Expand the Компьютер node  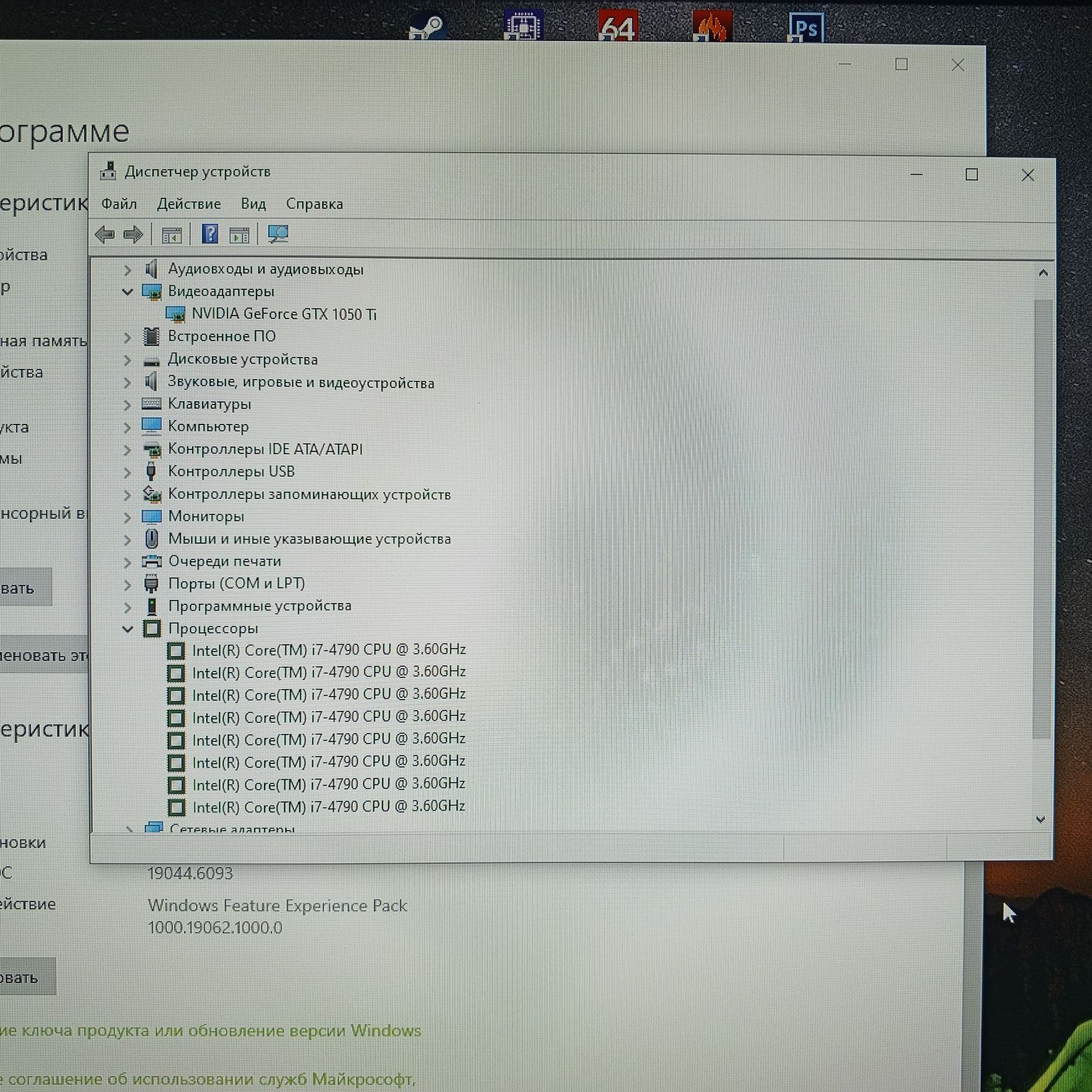(x=127, y=427)
